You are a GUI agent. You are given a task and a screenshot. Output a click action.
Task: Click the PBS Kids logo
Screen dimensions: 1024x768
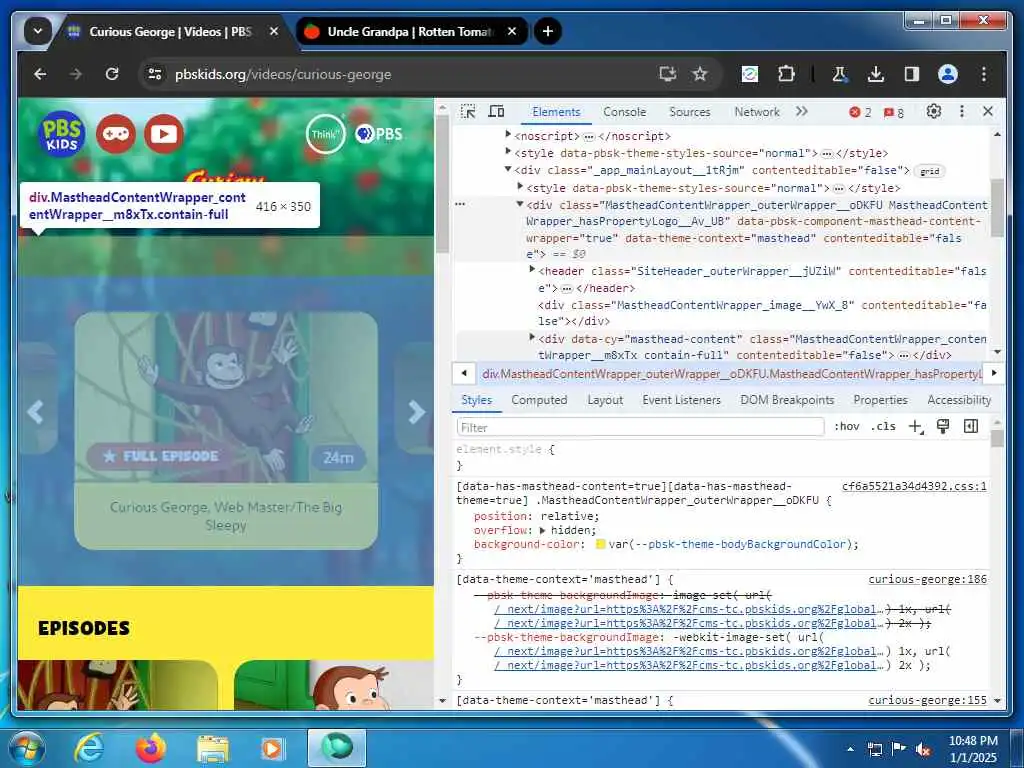(62, 134)
